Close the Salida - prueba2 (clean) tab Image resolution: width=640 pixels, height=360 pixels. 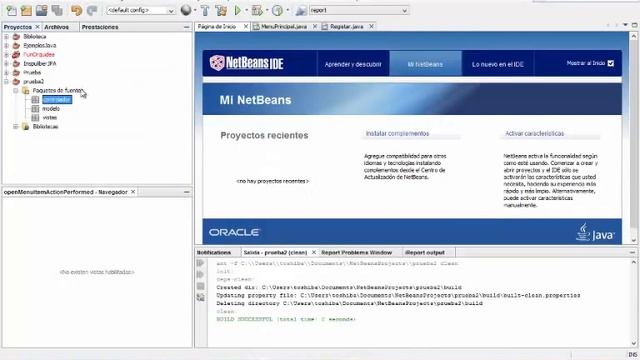tap(313, 253)
